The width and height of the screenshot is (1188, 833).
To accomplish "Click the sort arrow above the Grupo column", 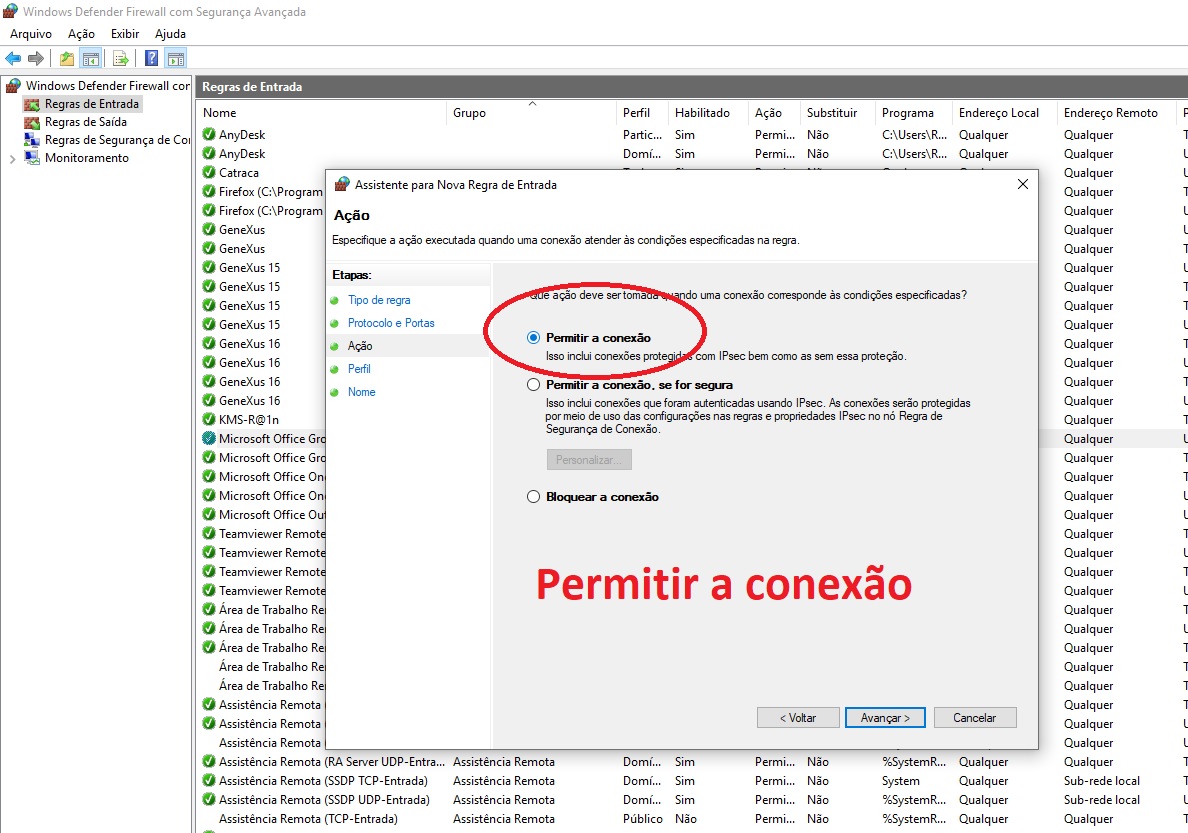I will (532, 103).
